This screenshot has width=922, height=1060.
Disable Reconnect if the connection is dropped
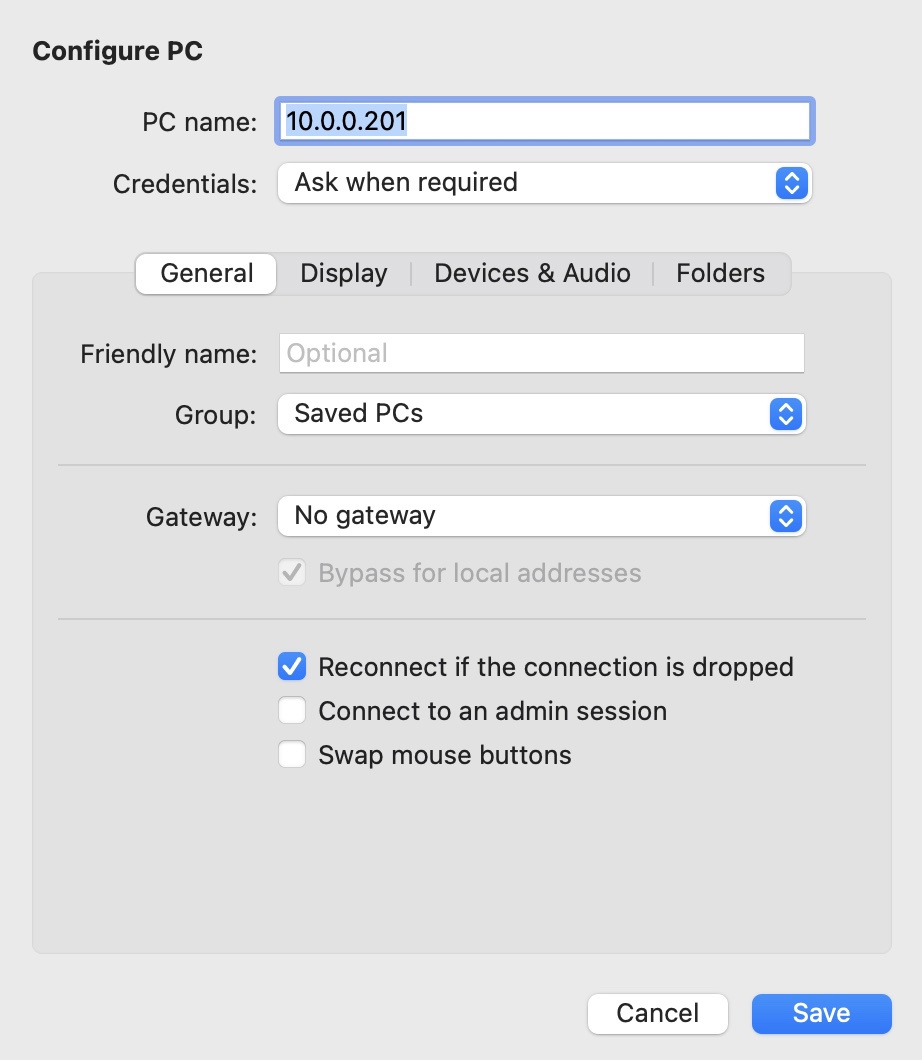click(292, 667)
